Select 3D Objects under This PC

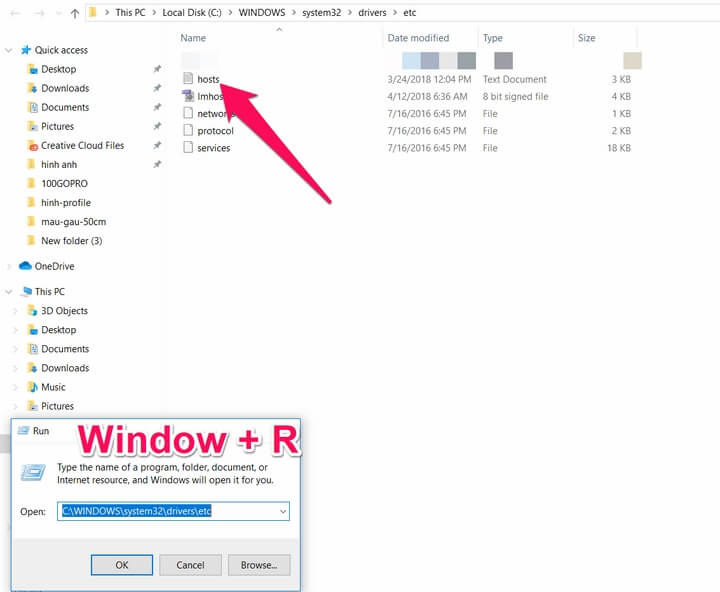64,310
